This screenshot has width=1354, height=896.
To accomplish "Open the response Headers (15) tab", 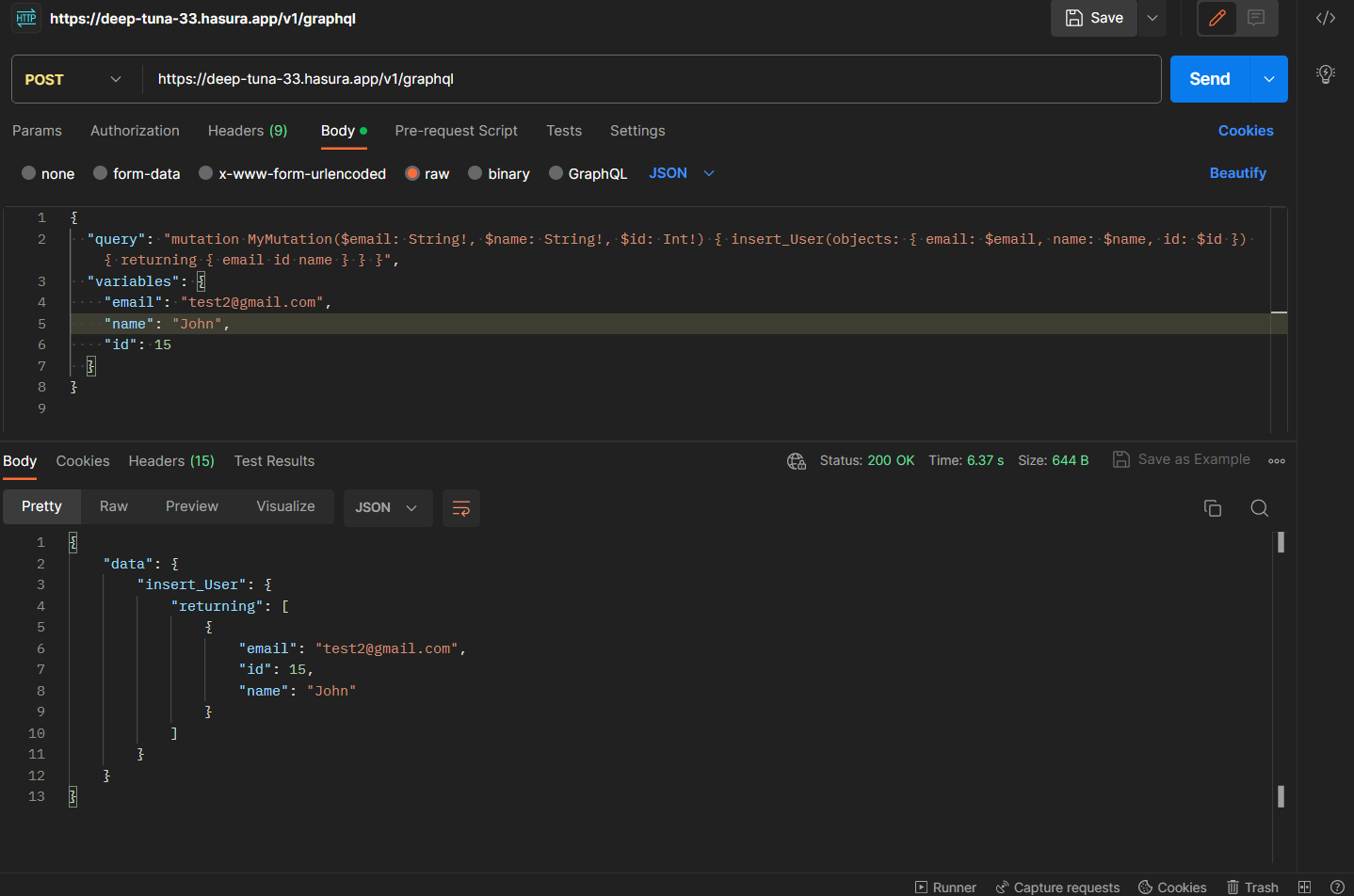I will click(171, 461).
